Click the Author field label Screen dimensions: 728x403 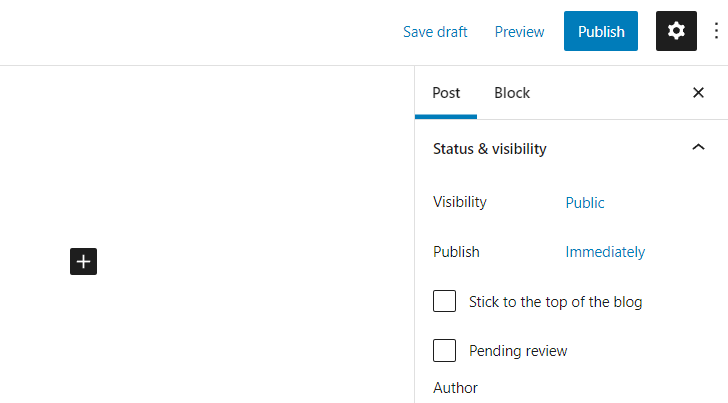[x=456, y=387]
